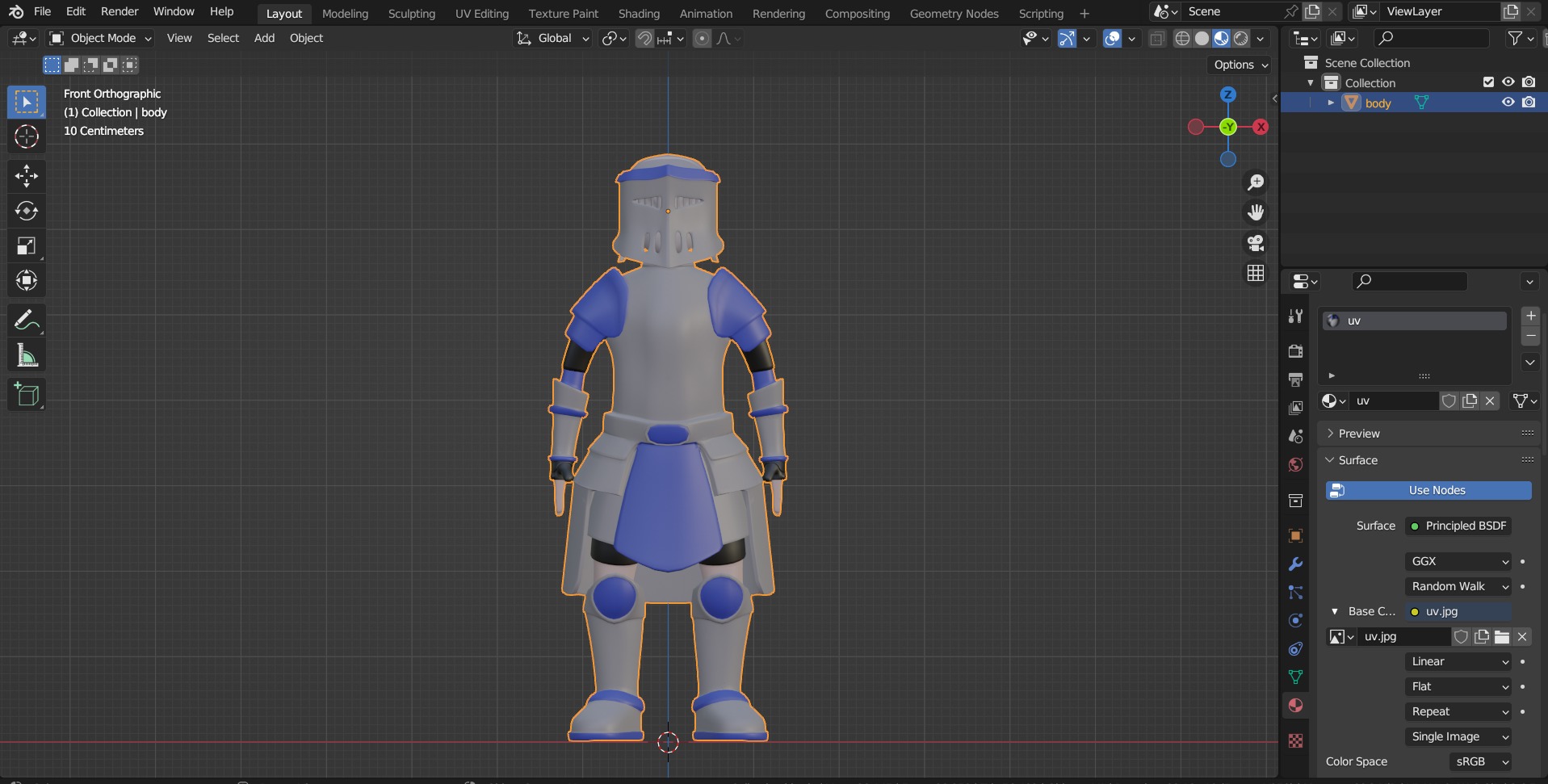Switch to Shading workspace tab
Screen dimensions: 1548x784
point(639,14)
